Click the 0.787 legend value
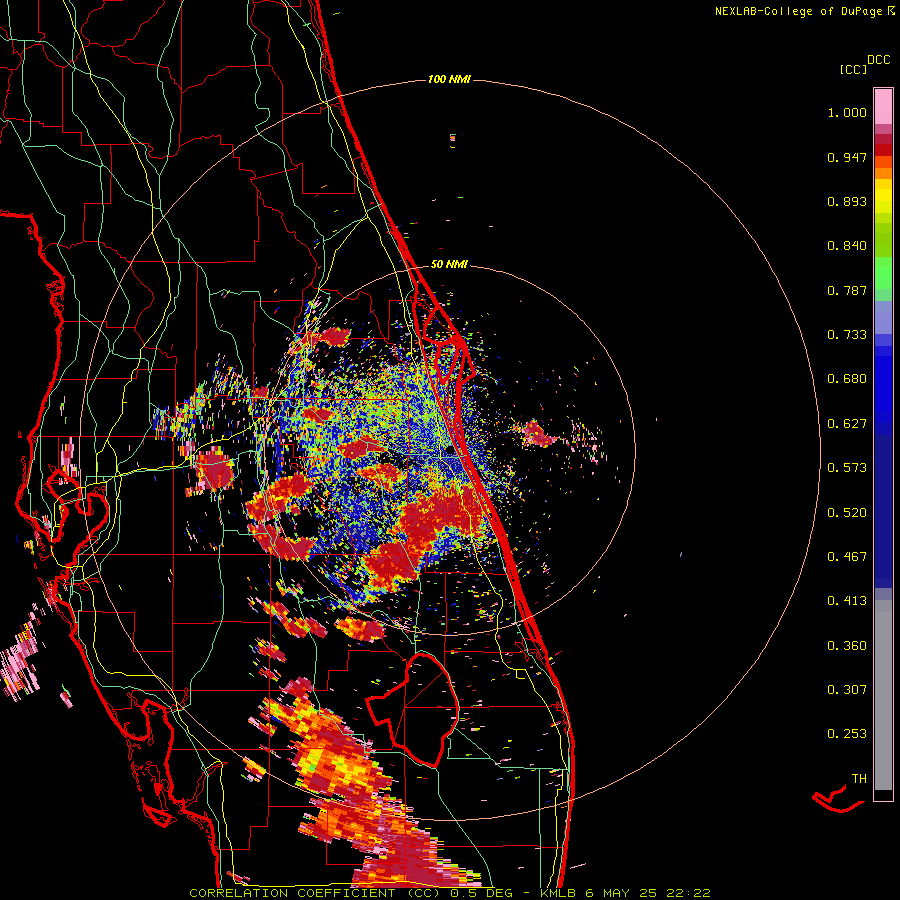The image size is (900, 900). pos(847,290)
